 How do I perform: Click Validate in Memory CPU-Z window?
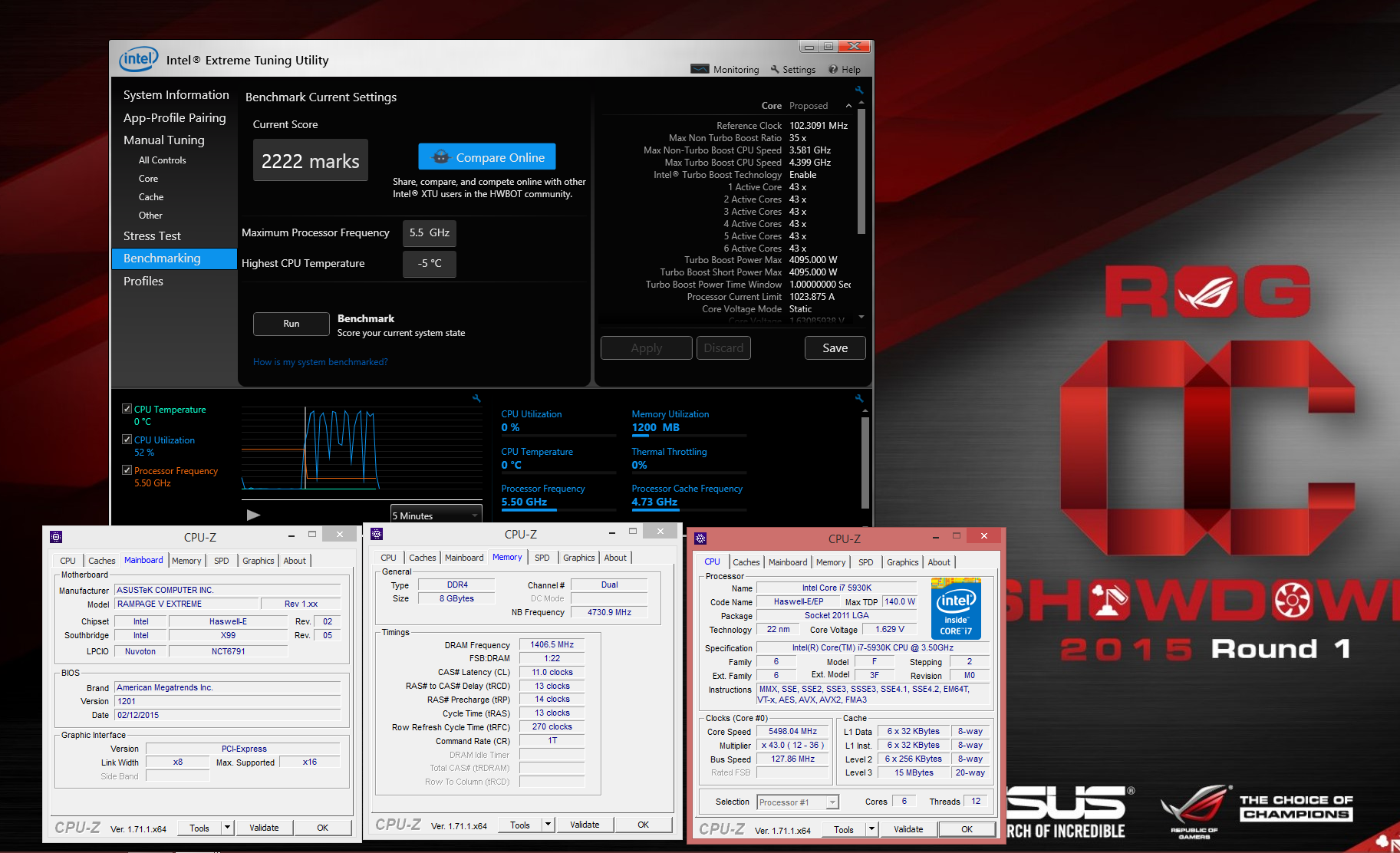pyautogui.click(x=585, y=825)
